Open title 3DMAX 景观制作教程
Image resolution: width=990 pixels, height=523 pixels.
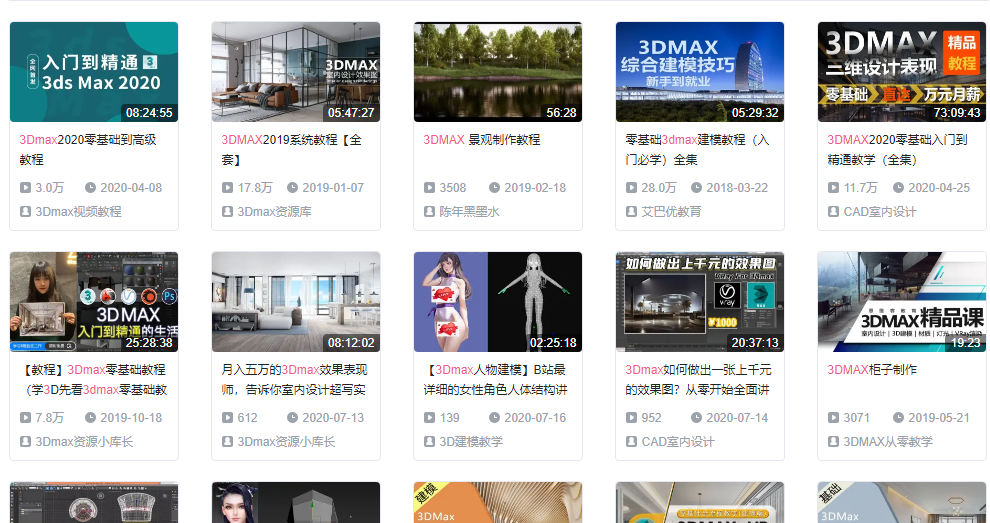pyautogui.click(x=482, y=140)
